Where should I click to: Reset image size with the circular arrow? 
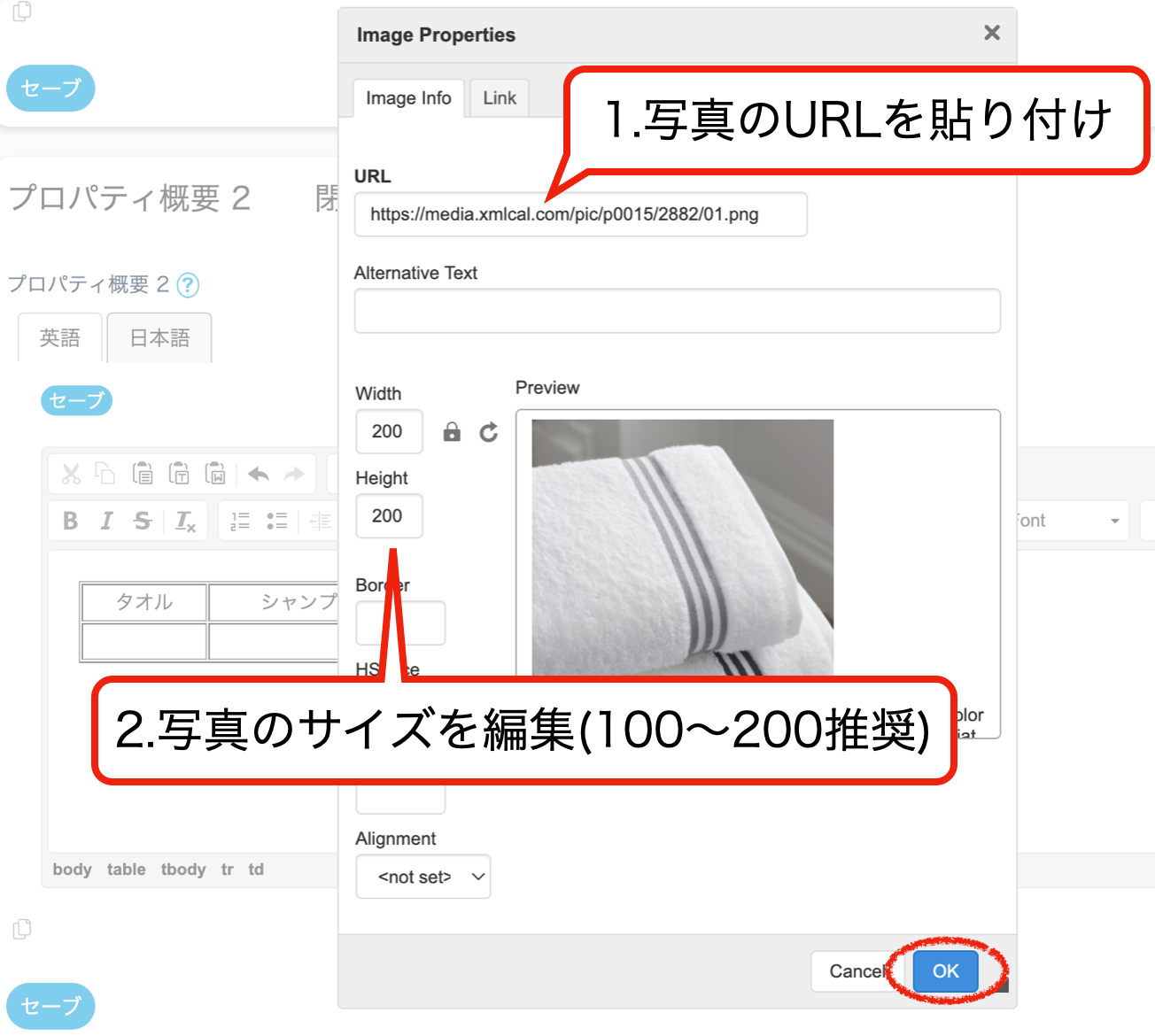click(489, 432)
